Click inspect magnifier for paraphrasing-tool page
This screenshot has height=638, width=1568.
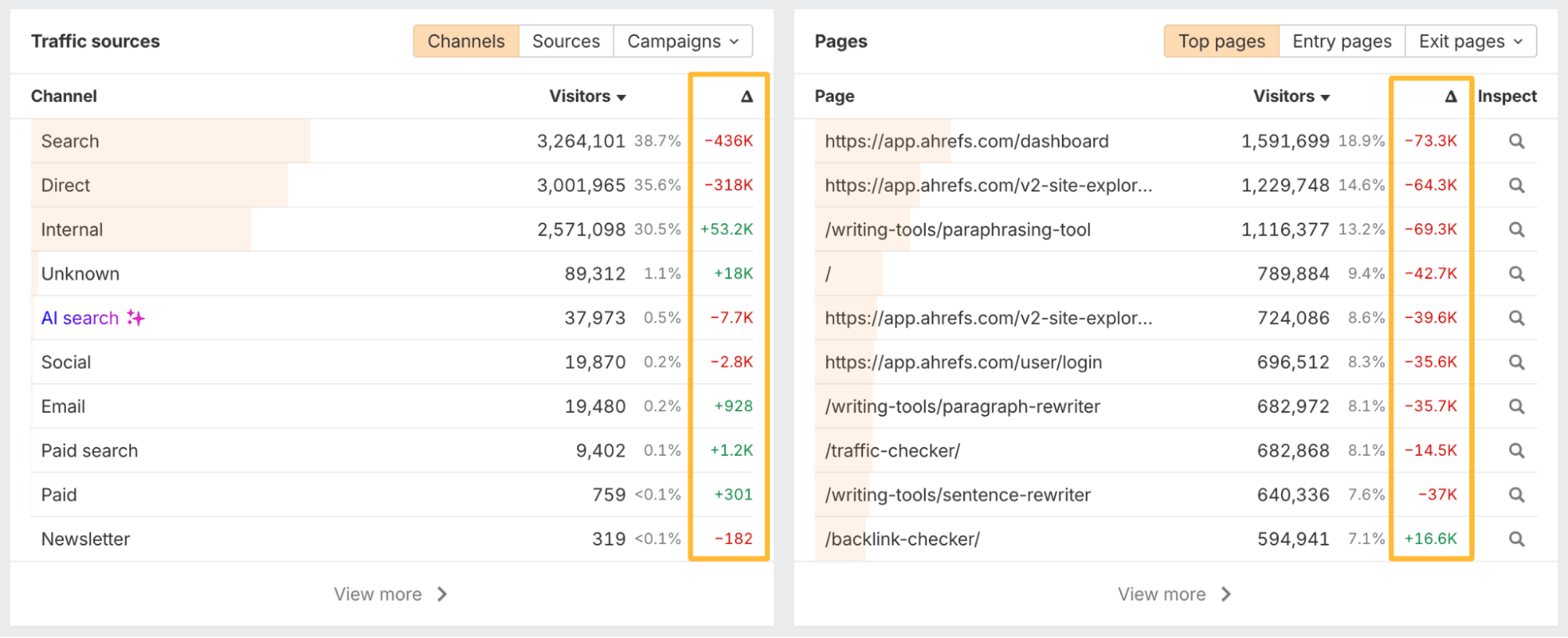(1516, 230)
